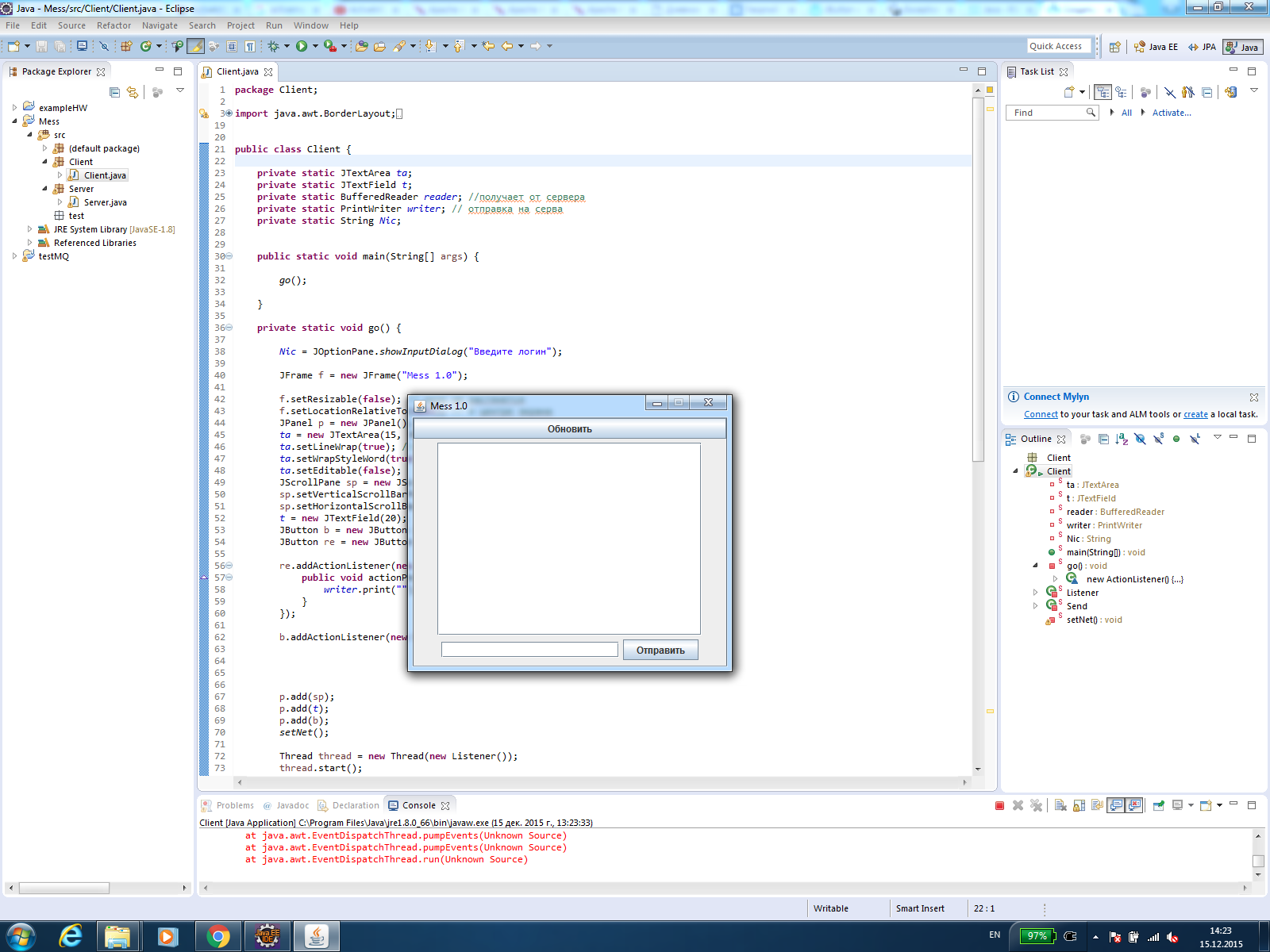The width and height of the screenshot is (1270, 952).
Task: Click the Open Type icon in the toolbar
Action: pyautogui.click(x=361, y=47)
